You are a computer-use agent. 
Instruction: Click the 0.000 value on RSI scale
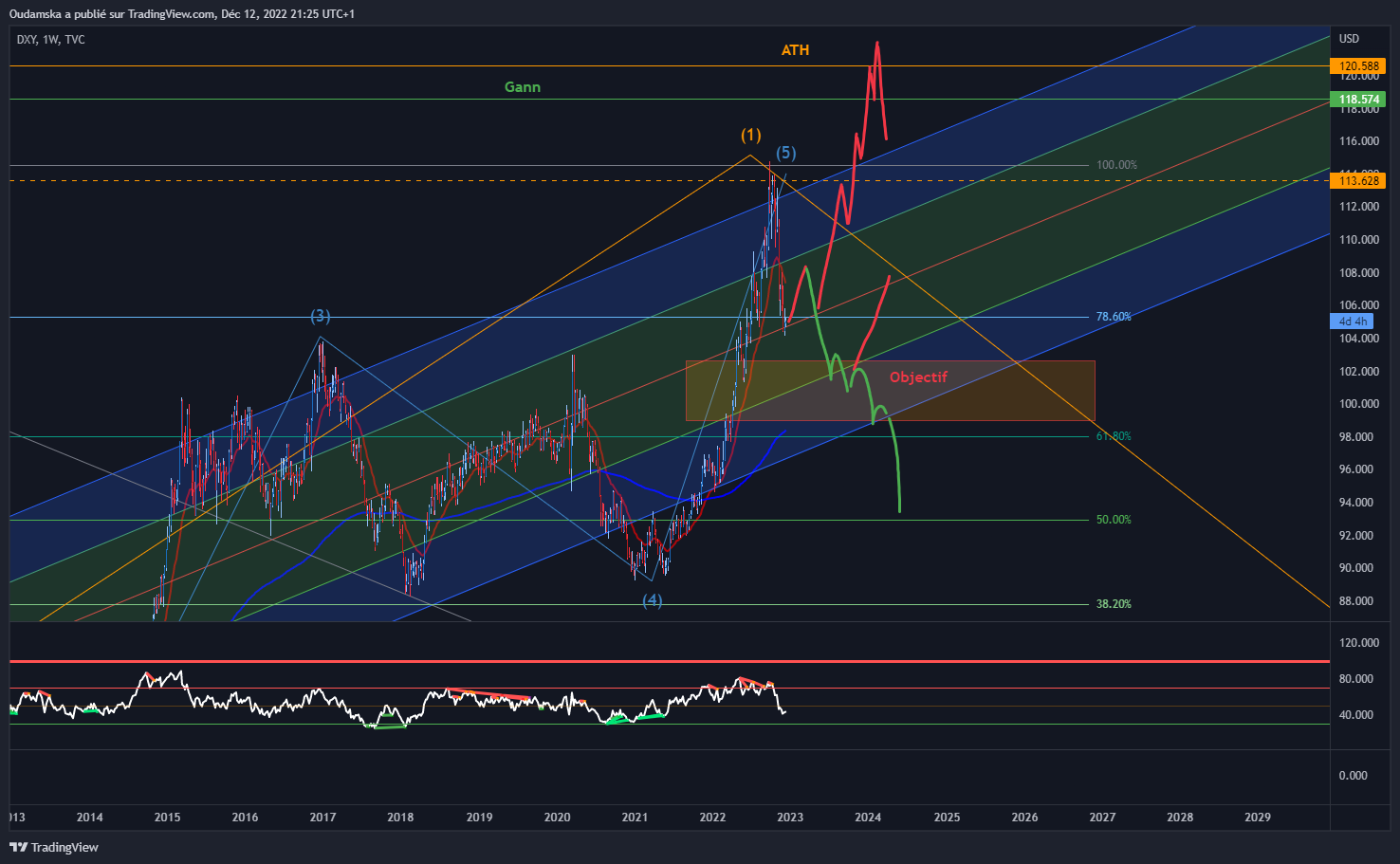tap(1354, 776)
